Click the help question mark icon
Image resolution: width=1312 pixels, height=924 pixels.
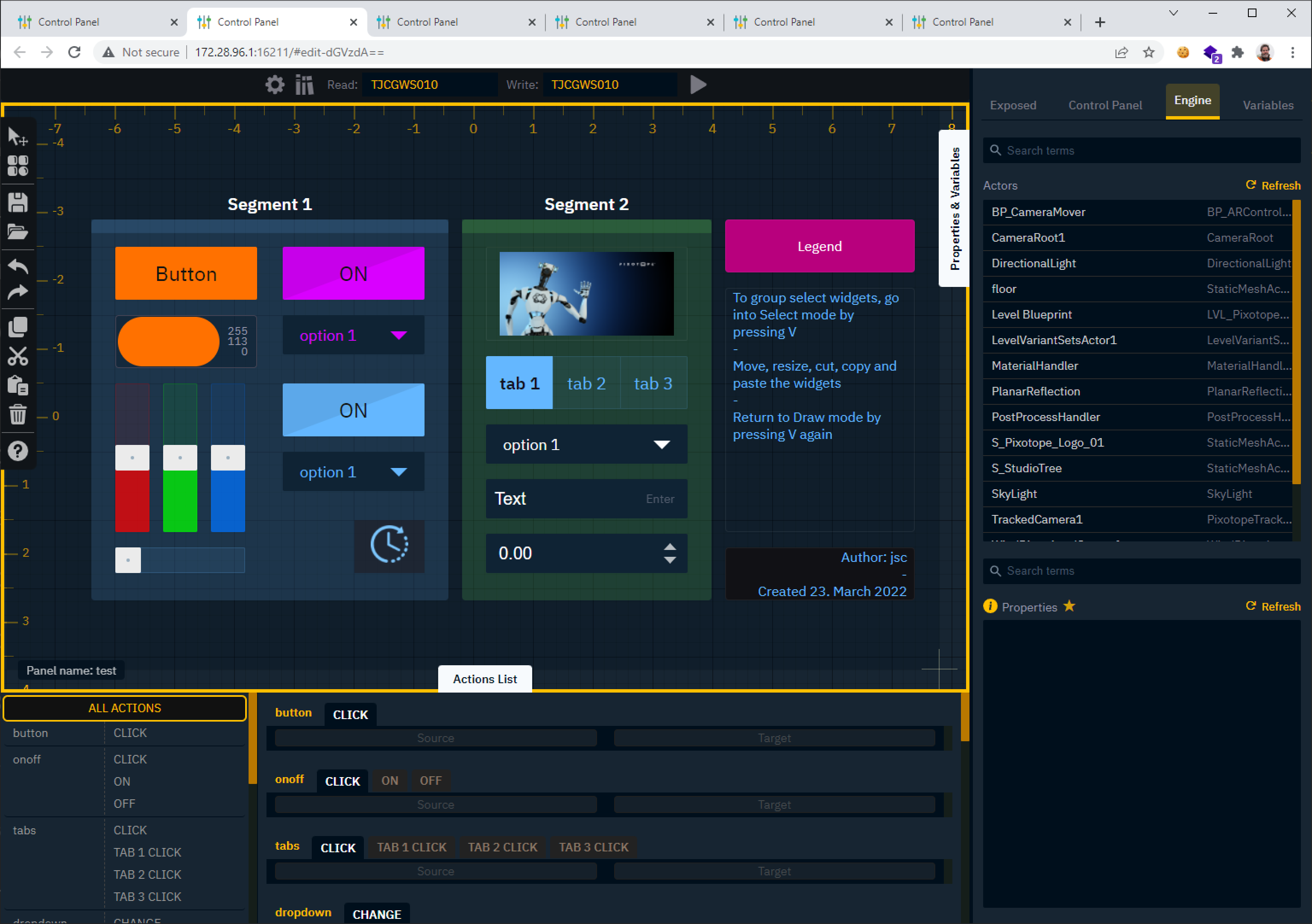[18, 451]
